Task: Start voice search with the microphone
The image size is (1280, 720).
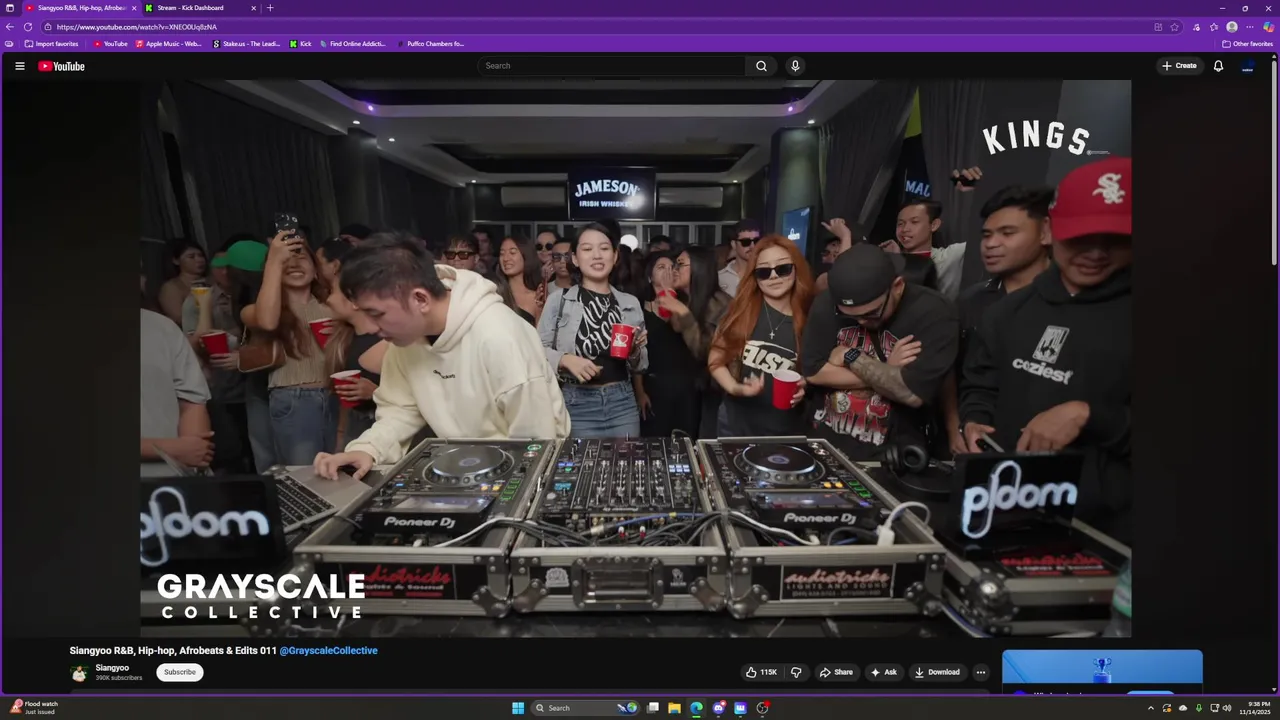Action: click(x=795, y=66)
